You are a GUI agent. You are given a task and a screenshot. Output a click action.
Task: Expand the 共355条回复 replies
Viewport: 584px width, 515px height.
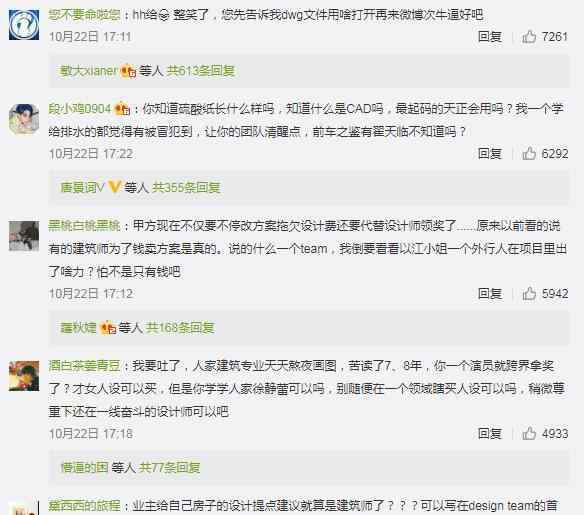(186, 187)
